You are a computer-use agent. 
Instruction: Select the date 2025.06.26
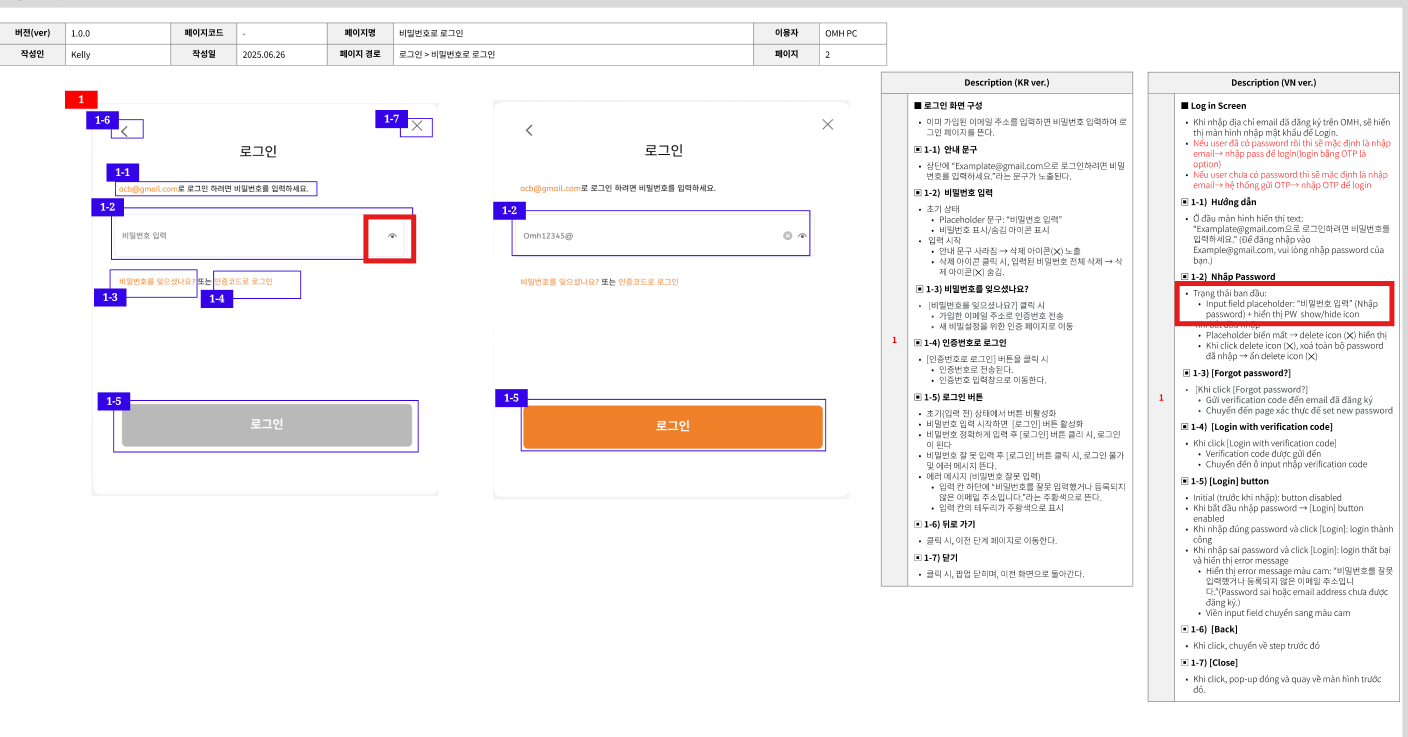click(x=264, y=55)
